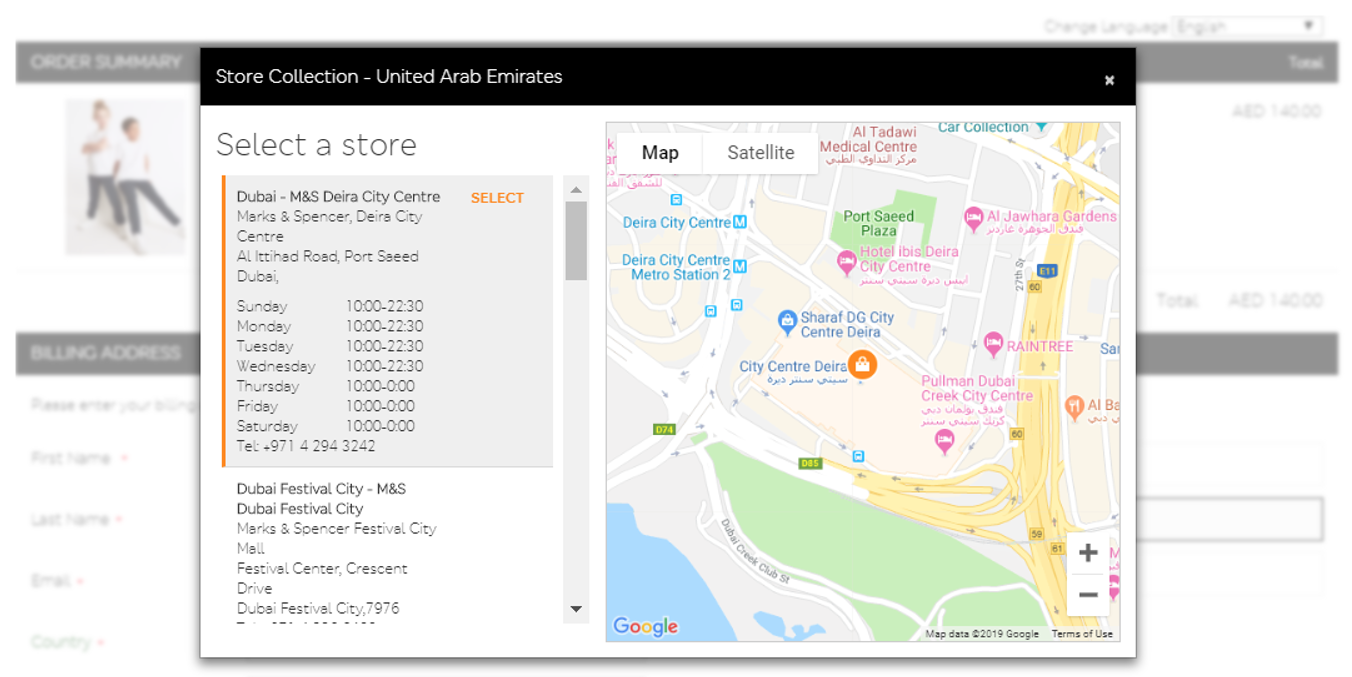Click Port Saeed Plaza label on map
Image resolution: width=1352 pixels, height=677 pixels.
click(x=878, y=223)
